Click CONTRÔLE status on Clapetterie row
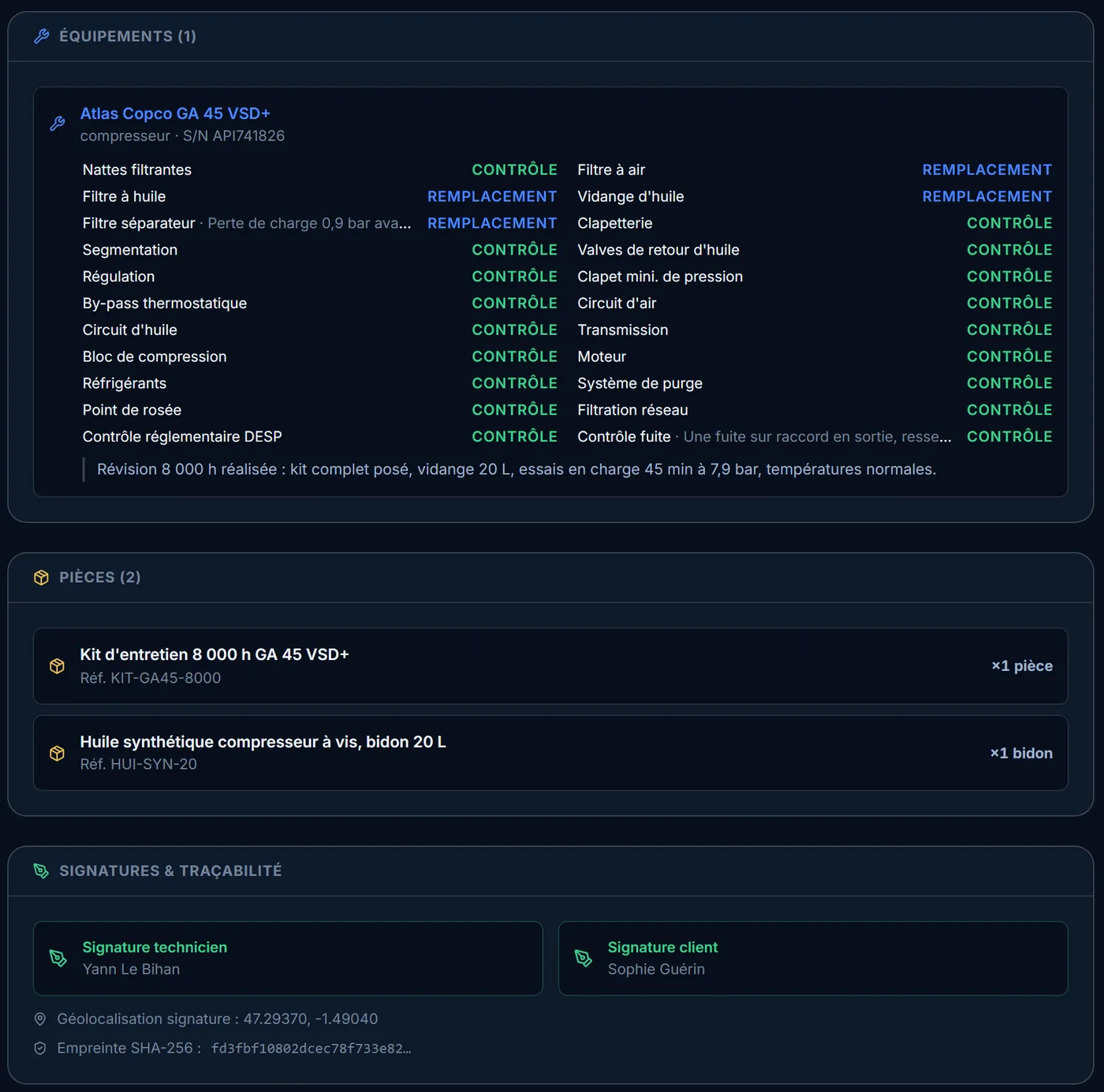1104x1092 pixels. coord(1009,223)
